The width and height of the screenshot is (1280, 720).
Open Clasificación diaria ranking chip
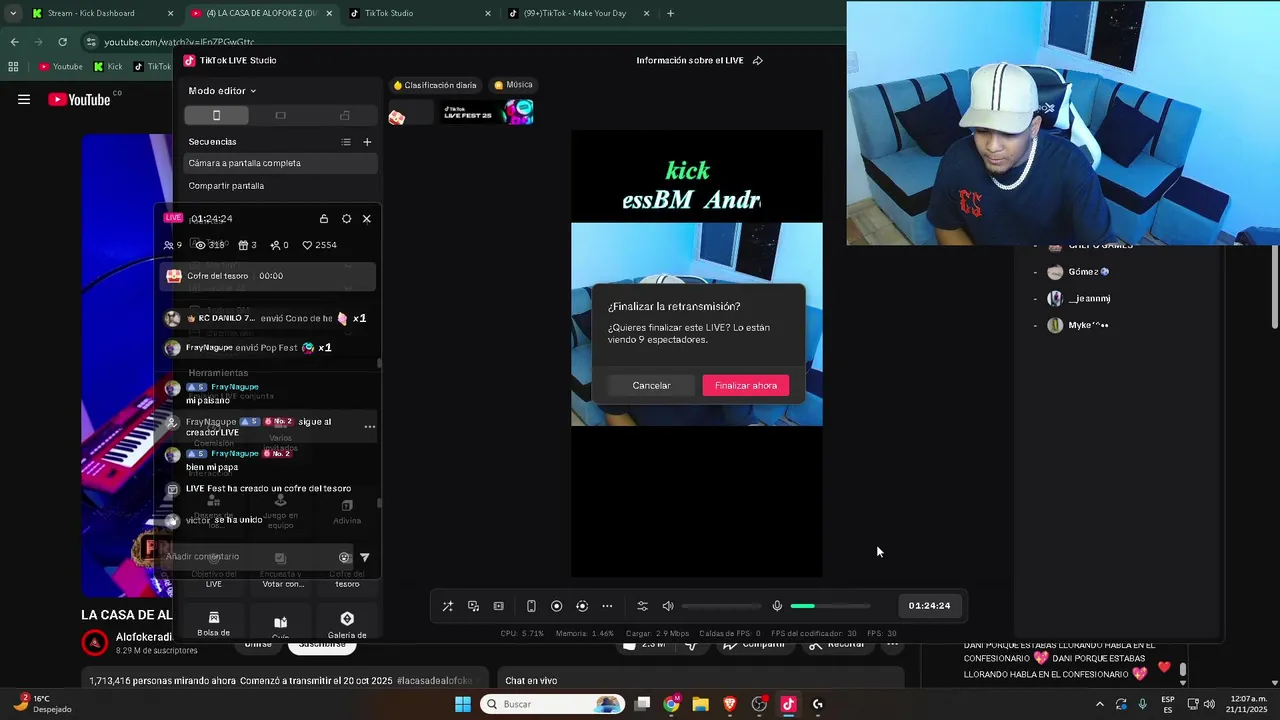[x=435, y=85]
